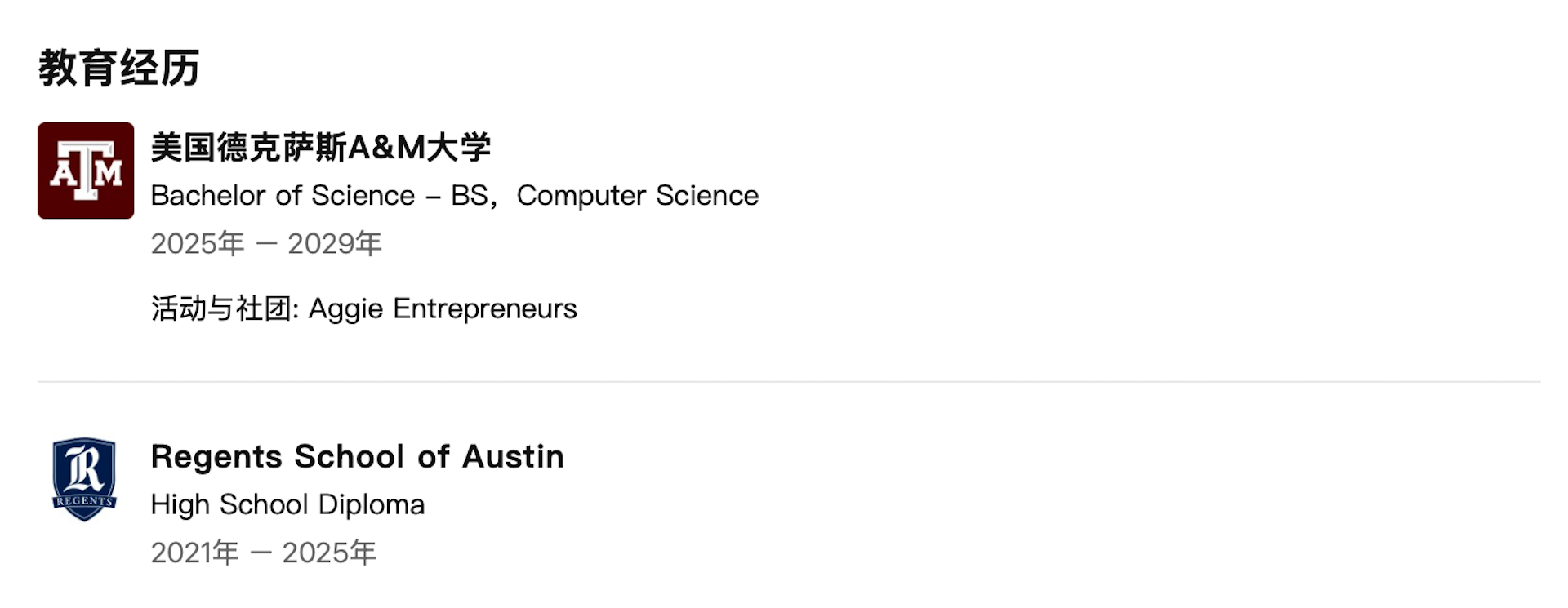The width and height of the screenshot is (1568, 608).
Task: Click the 2025年 start year for Texas A&M
Action: click(198, 243)
